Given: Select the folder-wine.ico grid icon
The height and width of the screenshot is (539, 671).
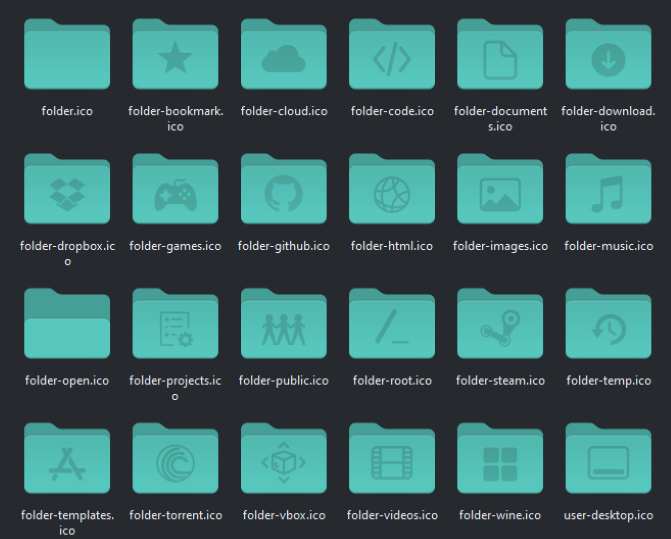Looking at the screenshot, I should pos(500,464).
